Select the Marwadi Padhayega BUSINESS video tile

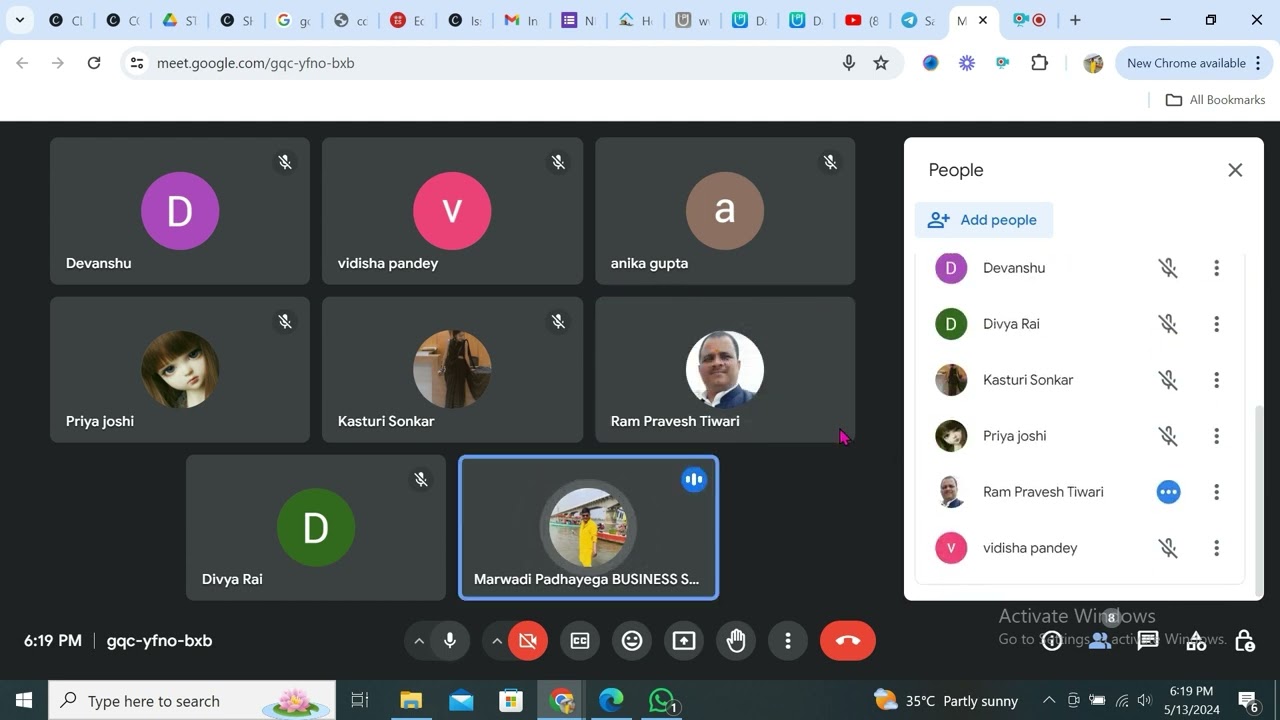click(x=588, y=528)
